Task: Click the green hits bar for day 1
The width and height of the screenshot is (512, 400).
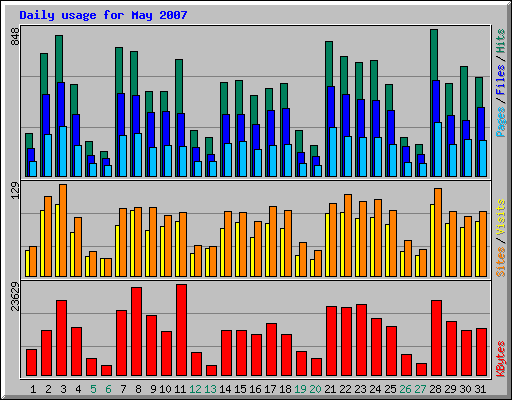Action: tap(29, 141)
